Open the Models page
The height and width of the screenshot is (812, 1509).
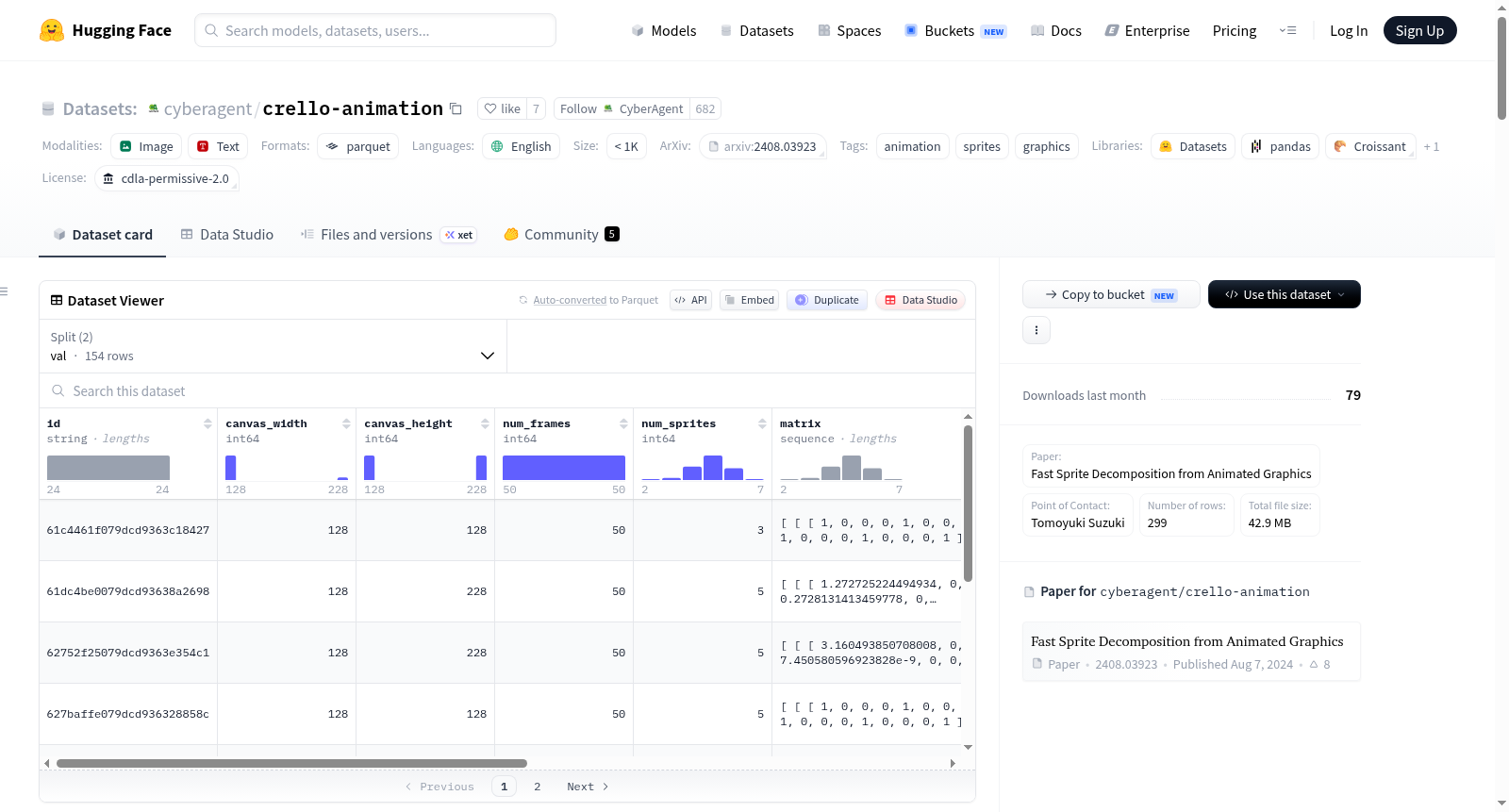point(664,30)
